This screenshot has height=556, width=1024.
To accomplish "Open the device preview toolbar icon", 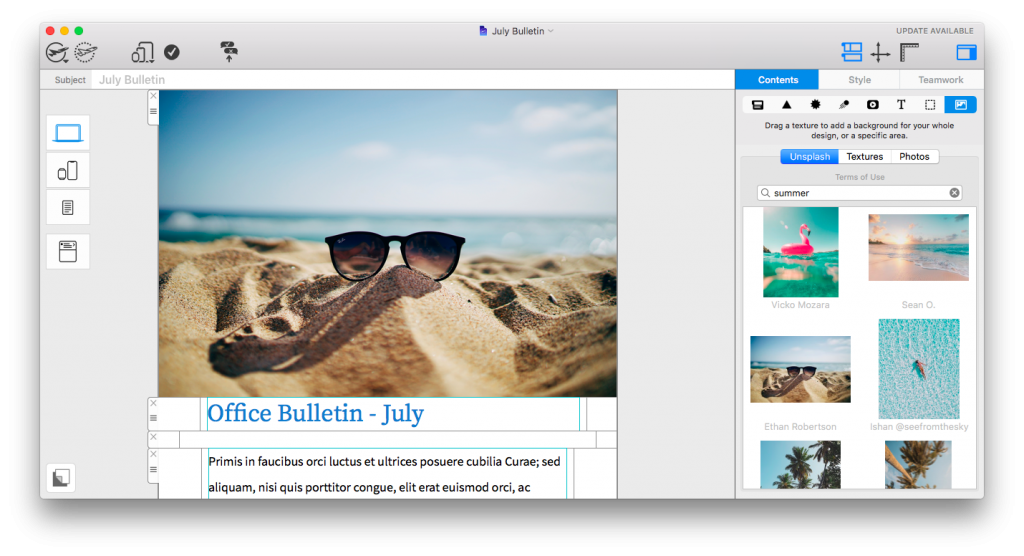I will [142, 52].
